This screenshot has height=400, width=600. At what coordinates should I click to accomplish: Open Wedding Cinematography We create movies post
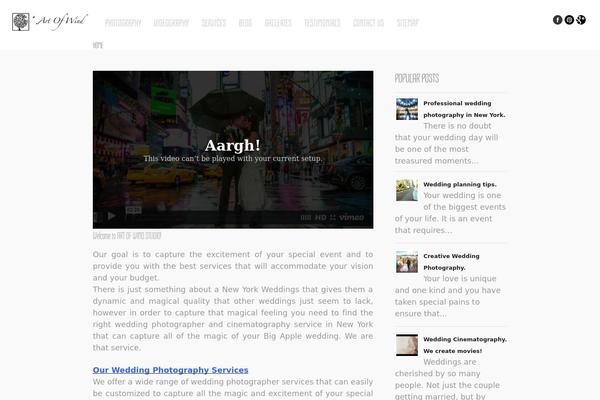[x=465, y=345]
